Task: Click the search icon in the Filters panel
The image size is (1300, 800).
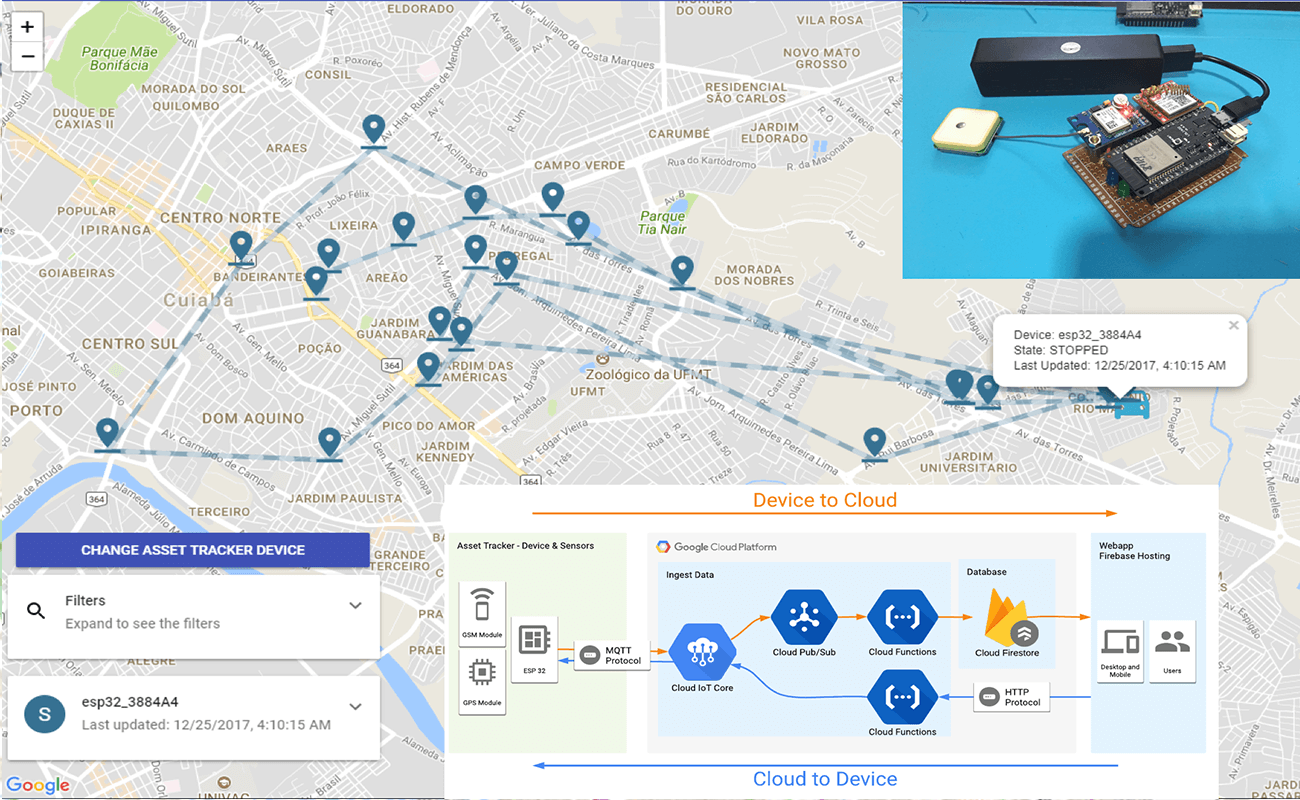Action: click(34, 610)
